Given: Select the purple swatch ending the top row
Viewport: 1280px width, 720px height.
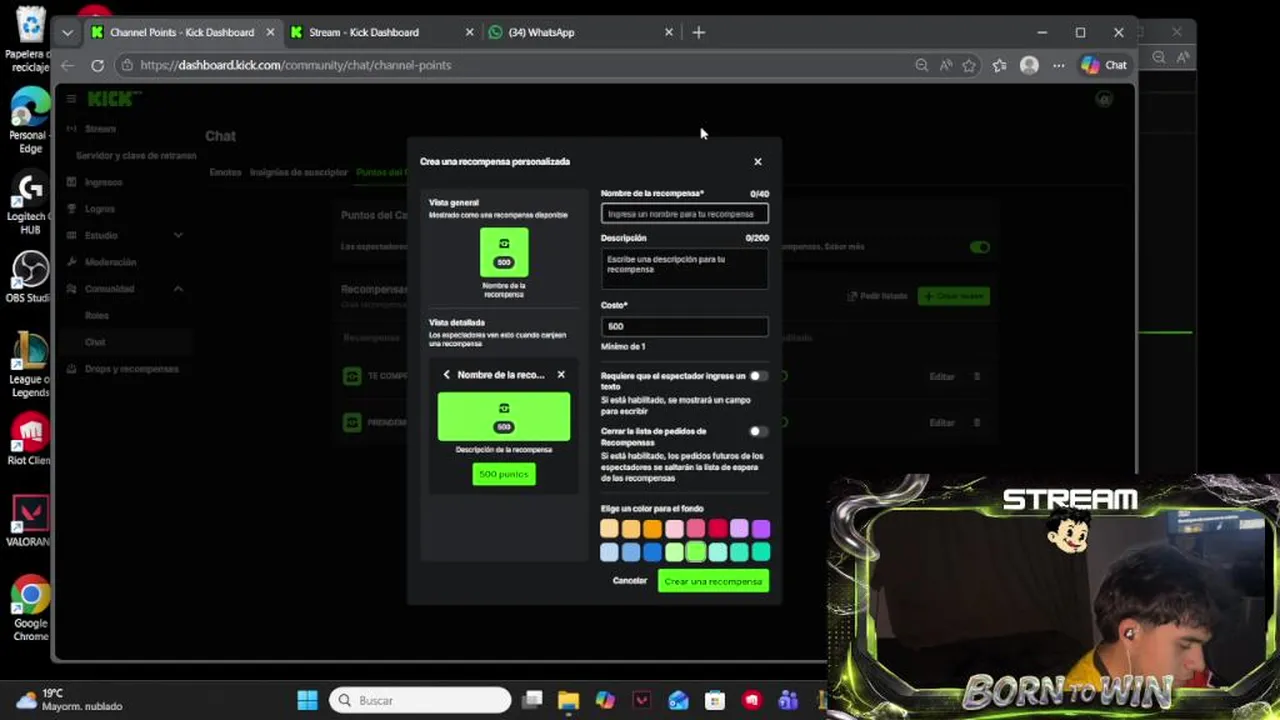Looking at the screenshot, I should tap(761, 529).
